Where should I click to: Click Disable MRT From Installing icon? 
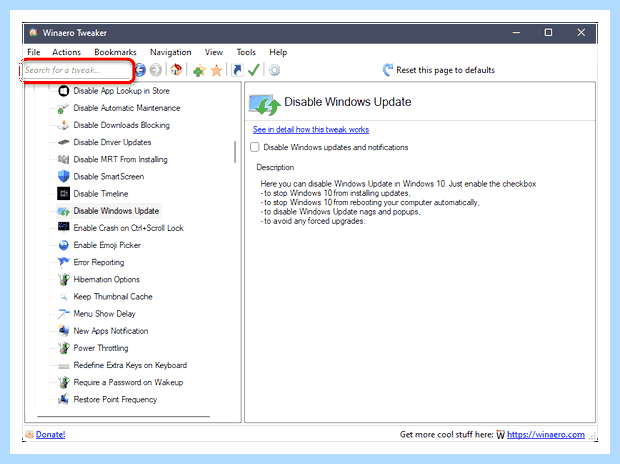[63, 159]
